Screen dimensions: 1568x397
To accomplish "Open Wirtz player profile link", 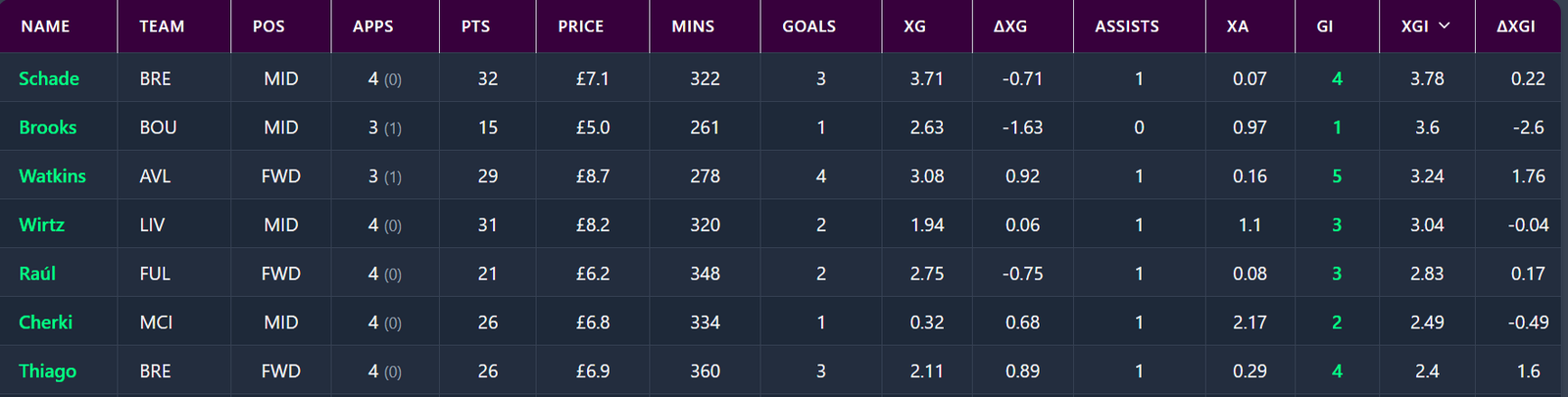I will pos(42,224).
